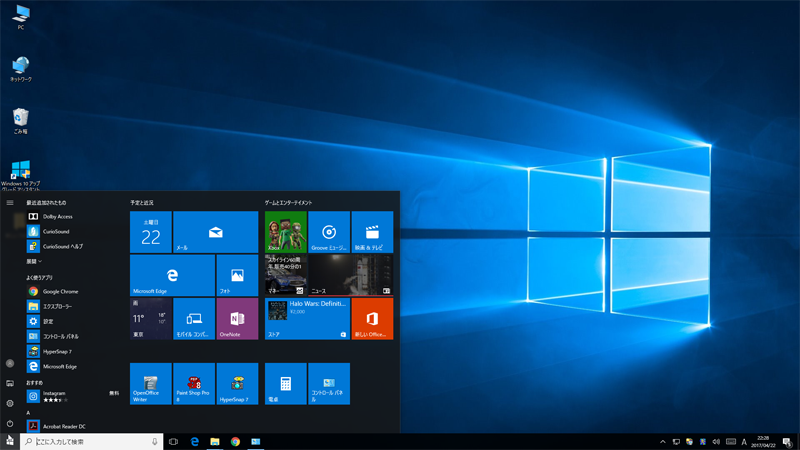Show hidden tray icons chevron
The width and height of the screenshot is (800, 450).
tap(663, 442)
